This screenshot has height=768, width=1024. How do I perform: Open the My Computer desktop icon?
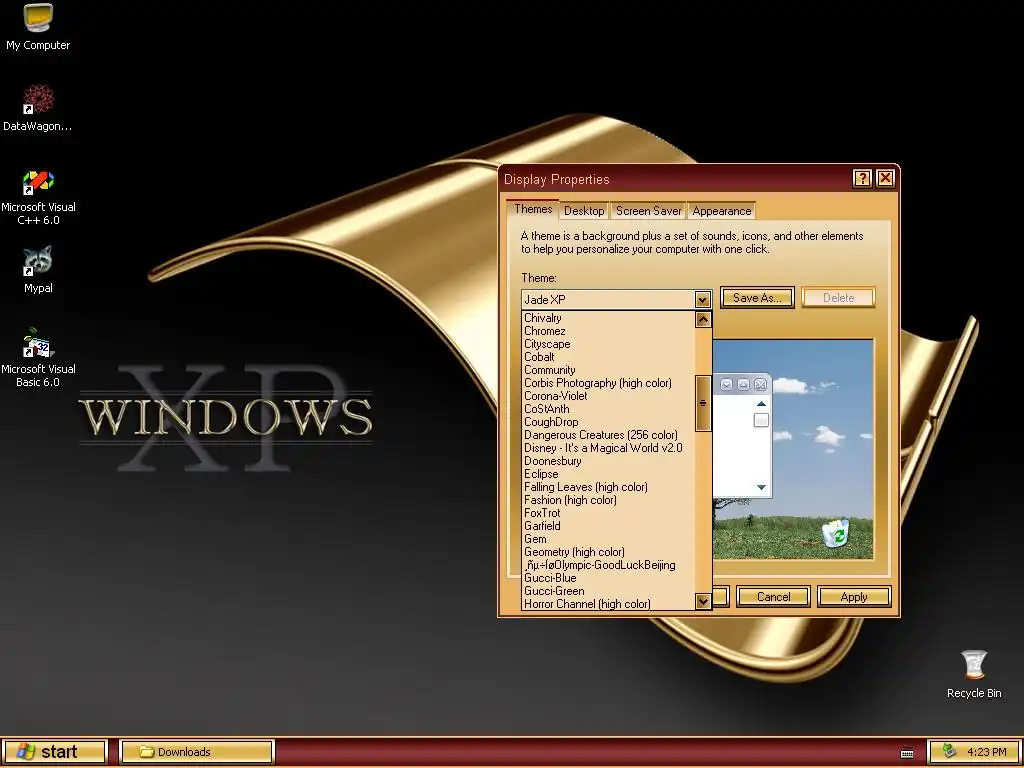38,27
